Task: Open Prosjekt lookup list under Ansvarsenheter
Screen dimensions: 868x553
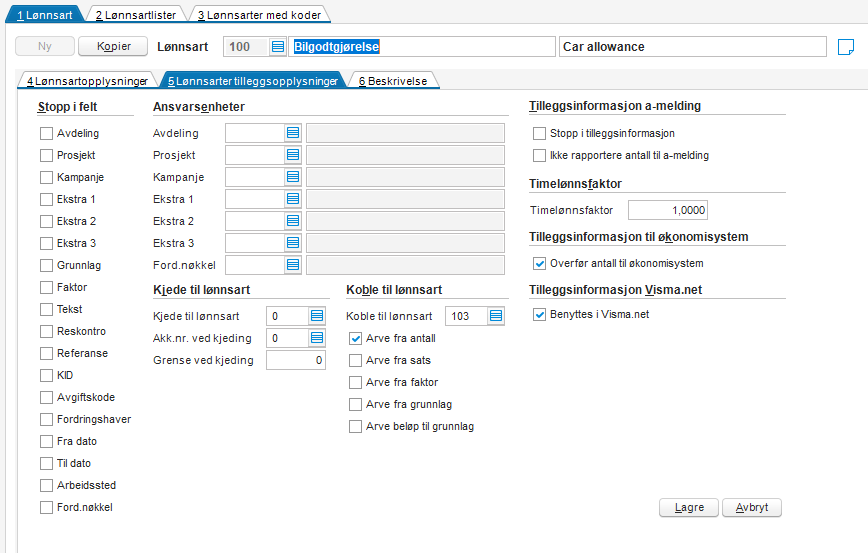Action: pyautogui.click(x=293, y=155)
